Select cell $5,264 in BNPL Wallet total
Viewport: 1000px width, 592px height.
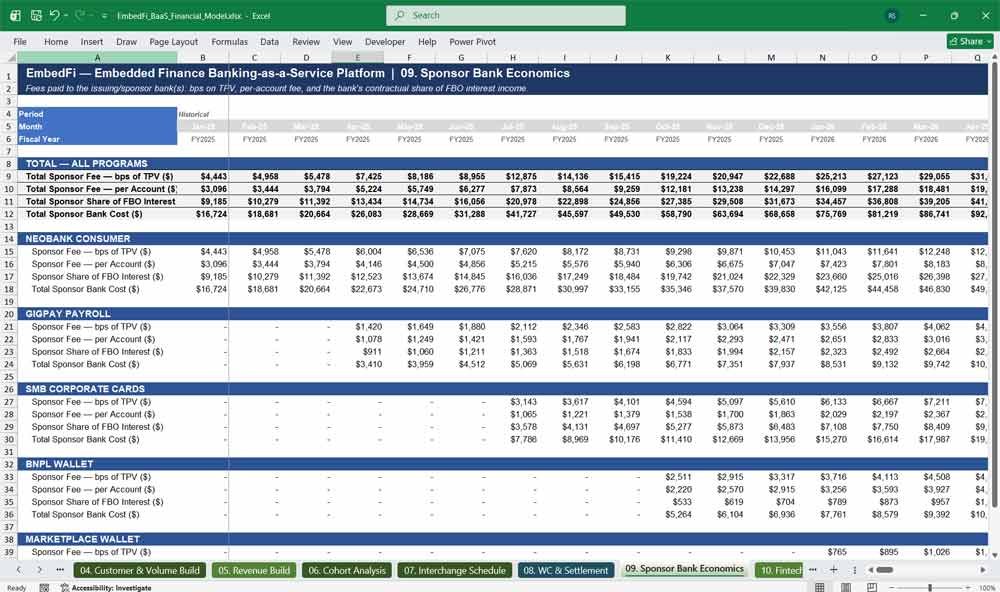[x=678, y=514]
